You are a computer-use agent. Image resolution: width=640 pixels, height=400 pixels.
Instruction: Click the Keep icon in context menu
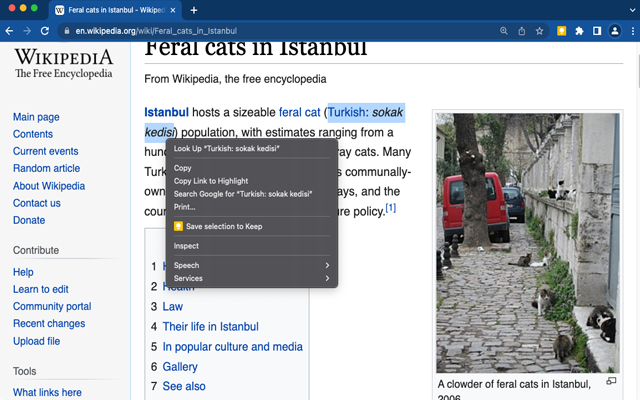178,226
